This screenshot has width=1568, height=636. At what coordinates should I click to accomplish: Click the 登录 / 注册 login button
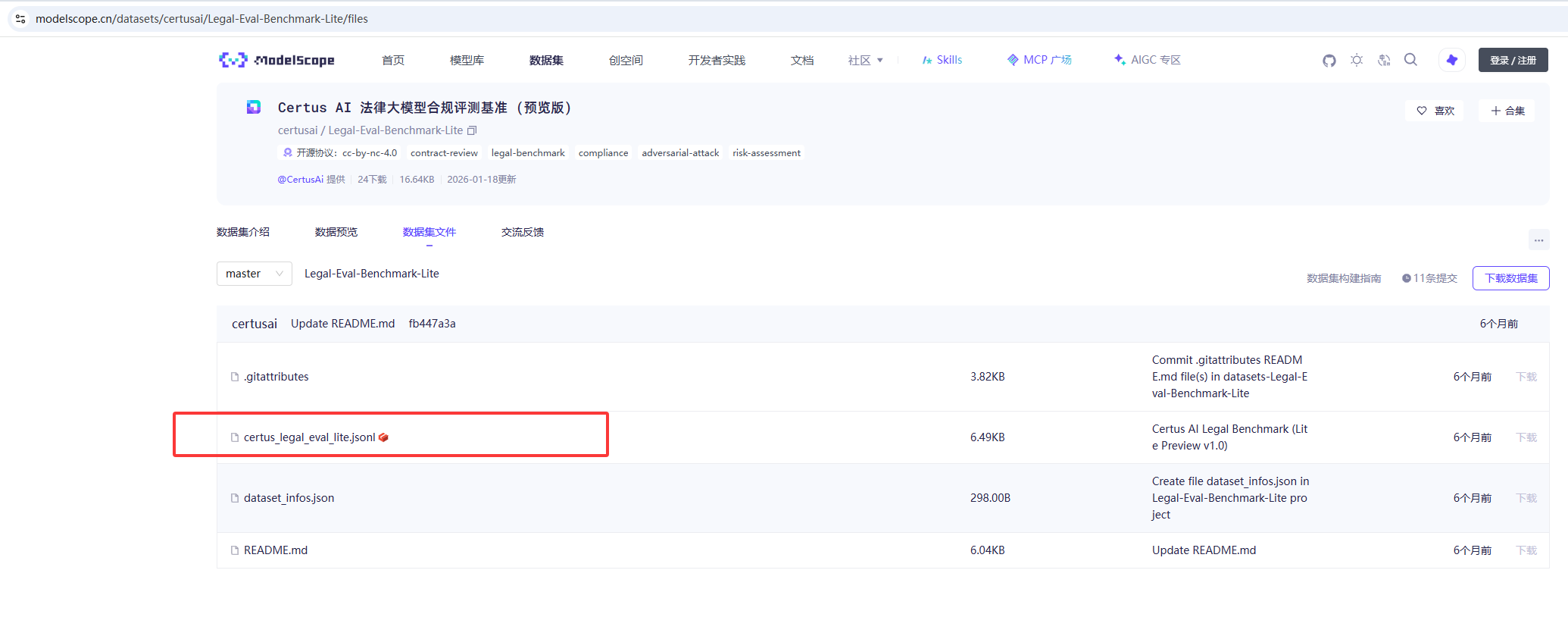[1513, 60]
